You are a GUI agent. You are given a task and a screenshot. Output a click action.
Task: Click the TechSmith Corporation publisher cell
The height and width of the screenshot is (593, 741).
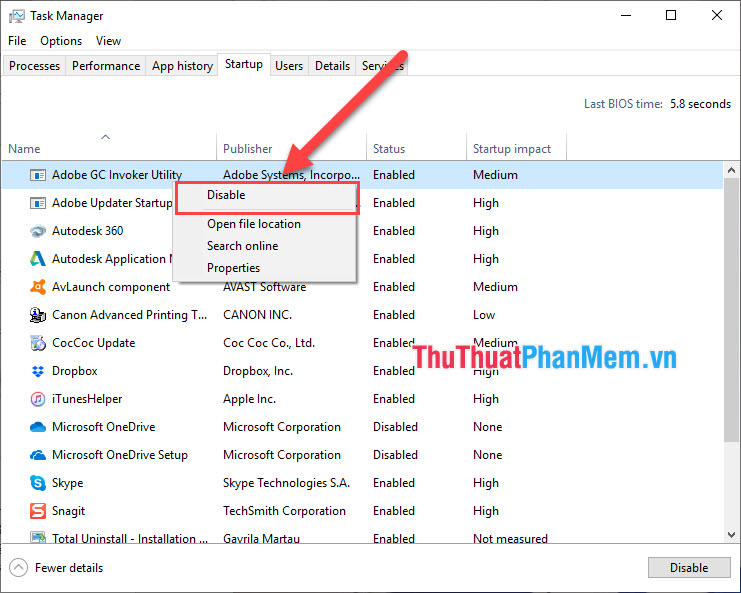tap(284, 511)
